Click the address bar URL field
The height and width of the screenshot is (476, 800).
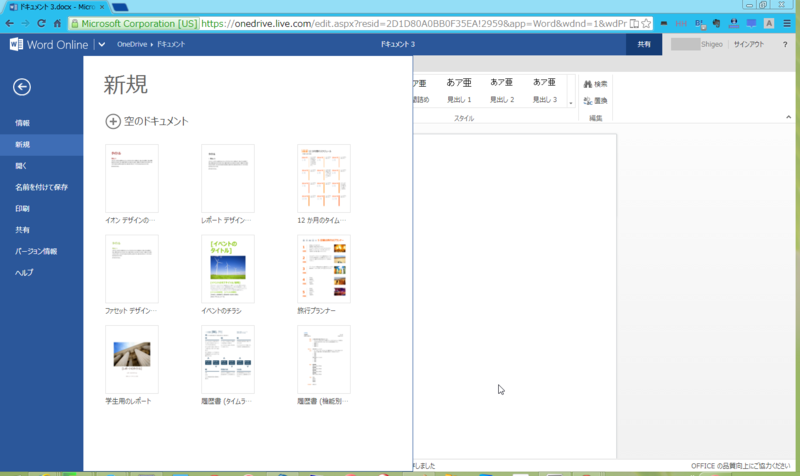(x=413, y=23)
